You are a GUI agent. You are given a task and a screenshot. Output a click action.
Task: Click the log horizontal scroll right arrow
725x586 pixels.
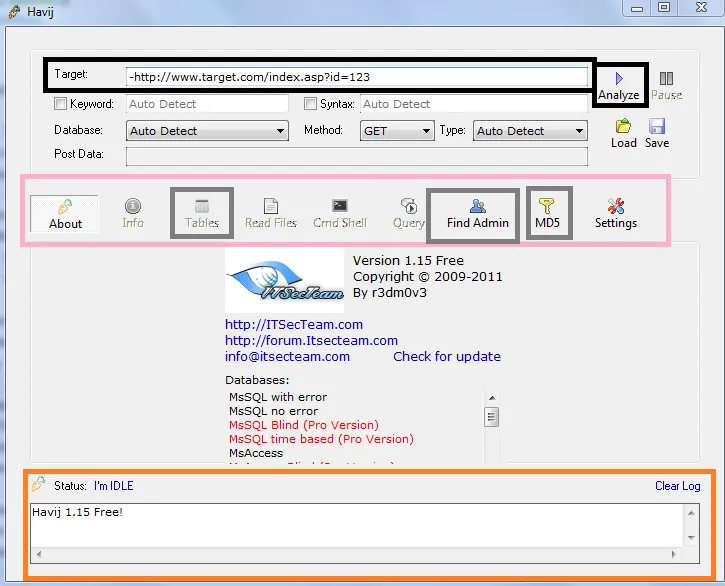pos(673,554)
